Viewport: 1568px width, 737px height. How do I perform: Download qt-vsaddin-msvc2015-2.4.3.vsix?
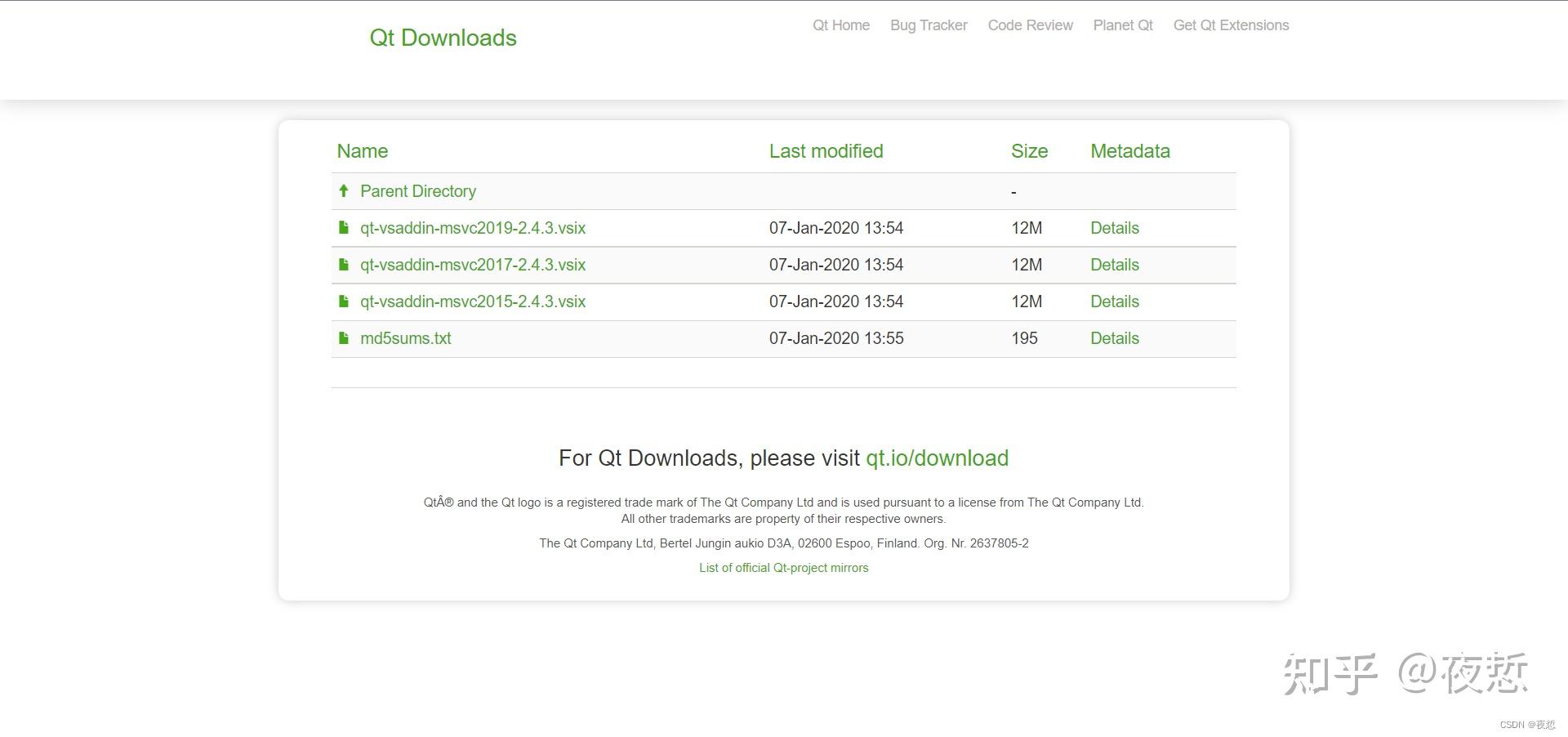click(473, 301)
